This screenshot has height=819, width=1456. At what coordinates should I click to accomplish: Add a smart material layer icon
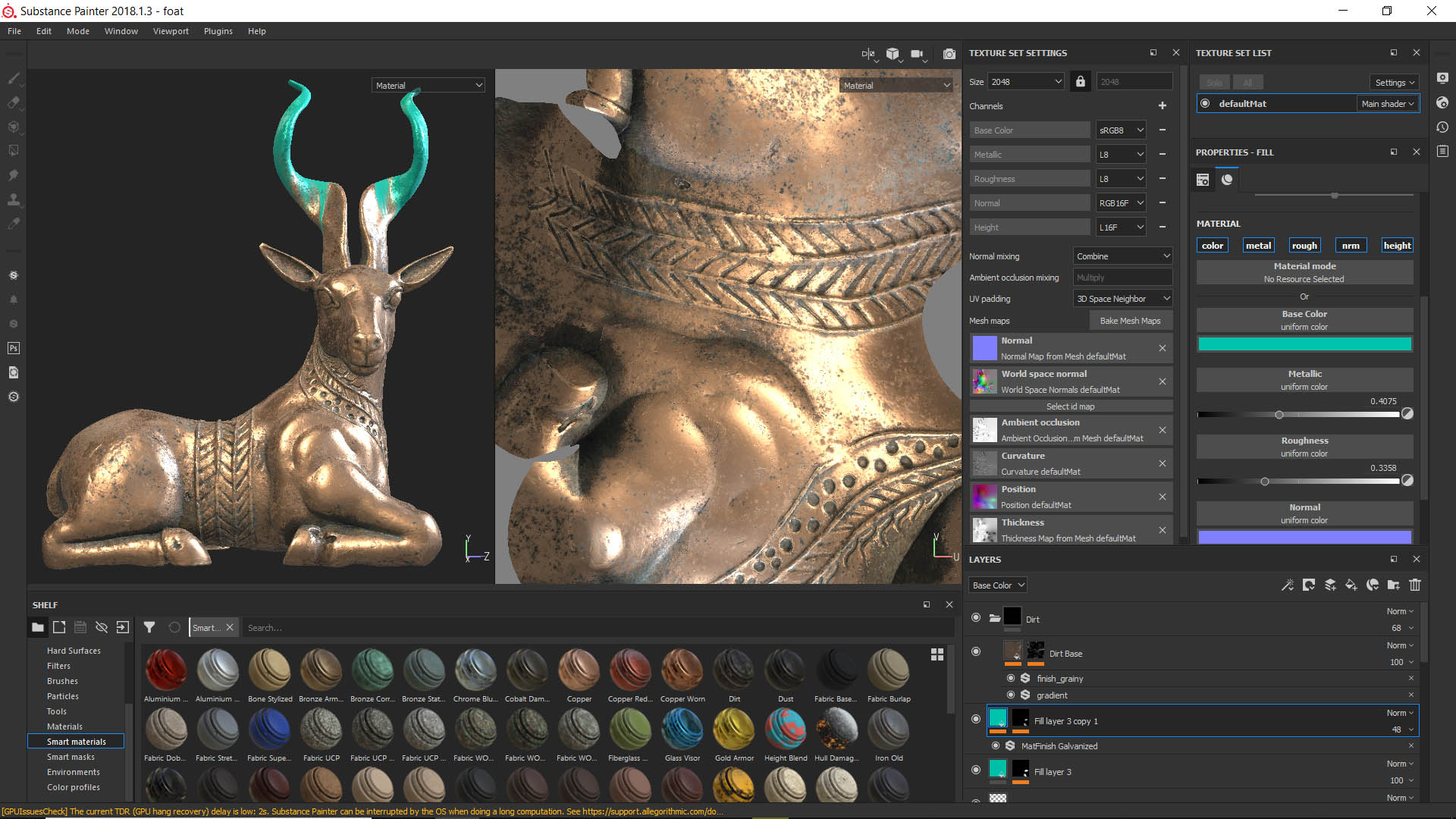pyautogui.click(x=1372, y=585)
